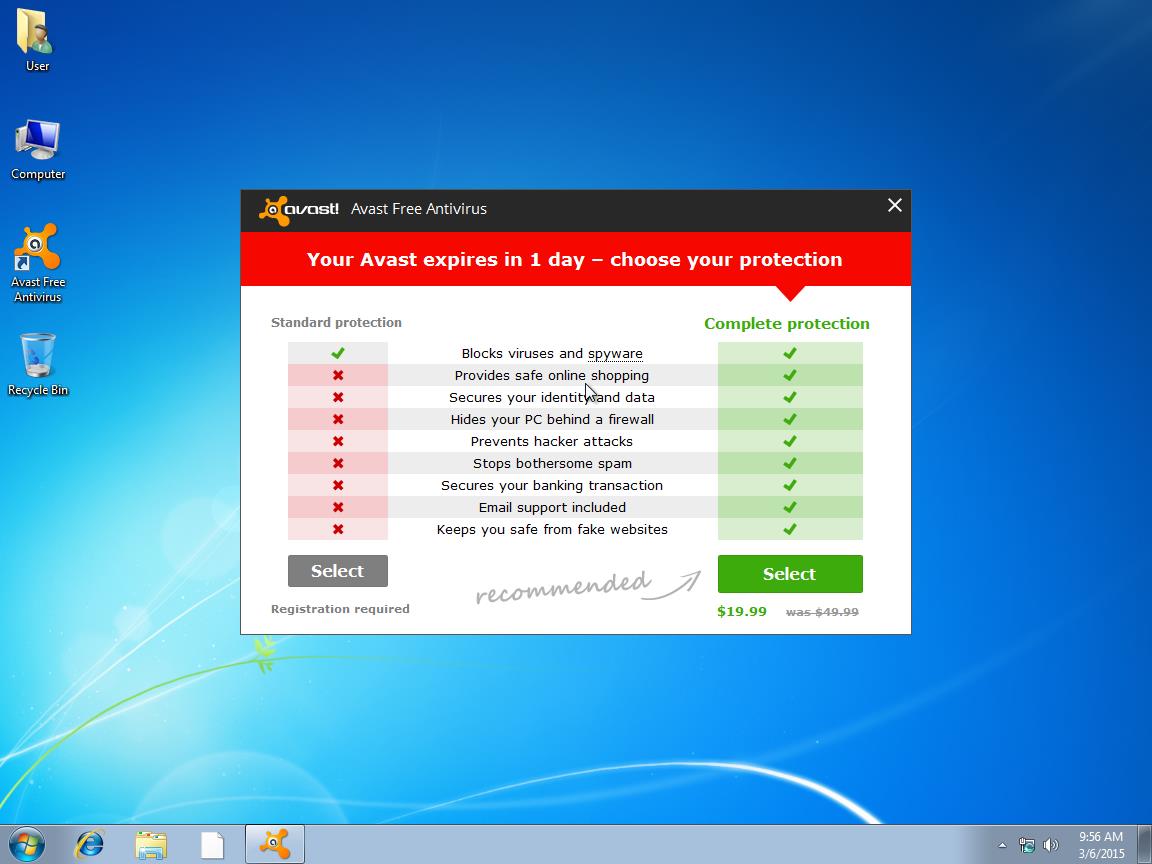This screenshot has width=1152, height=864.
Task: Launch Avast Free Antivirus desktop shortcut
Action: (x=37, y=262)
